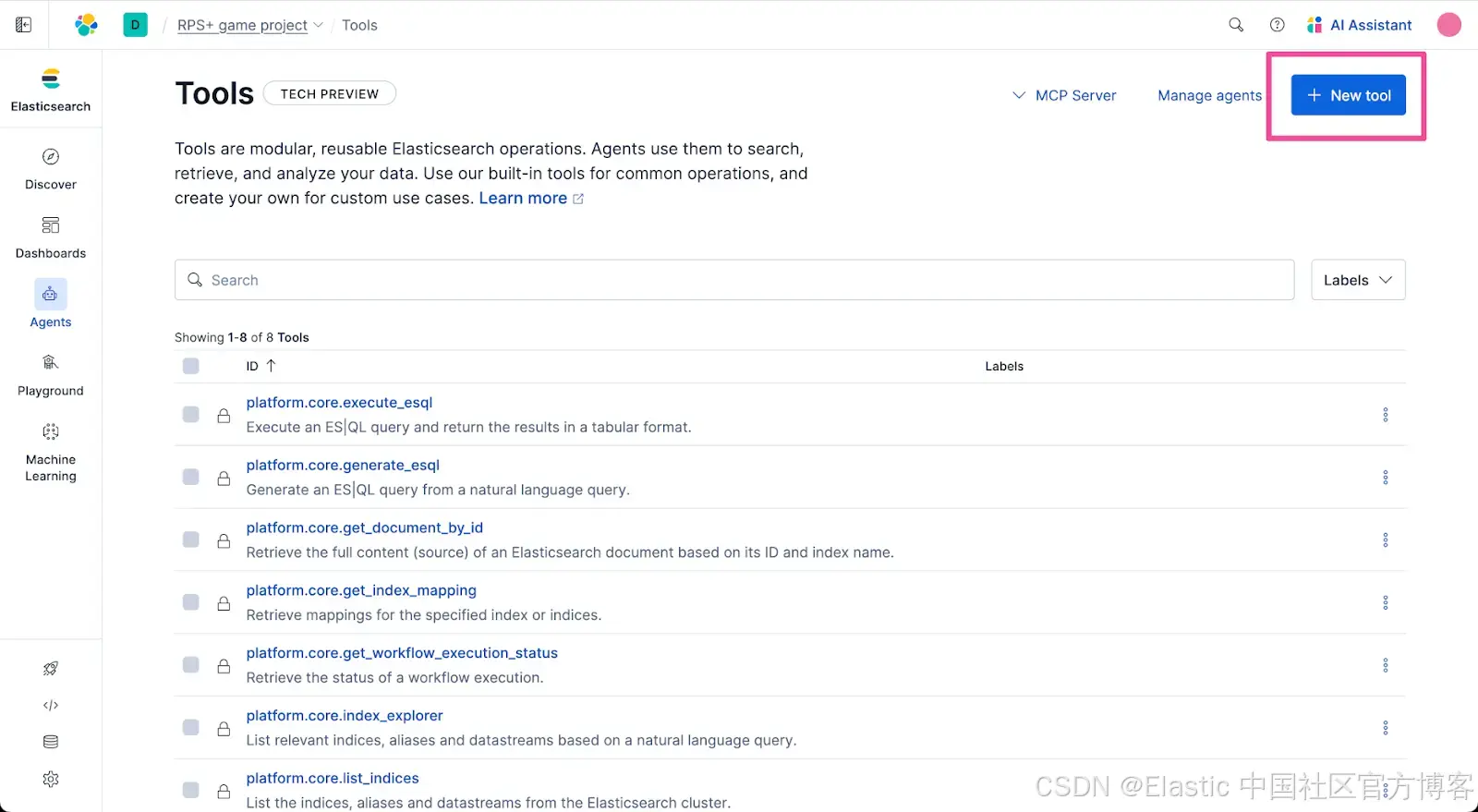Click the Labels column header
The image size is (1478, 812).
point(1004,366)
